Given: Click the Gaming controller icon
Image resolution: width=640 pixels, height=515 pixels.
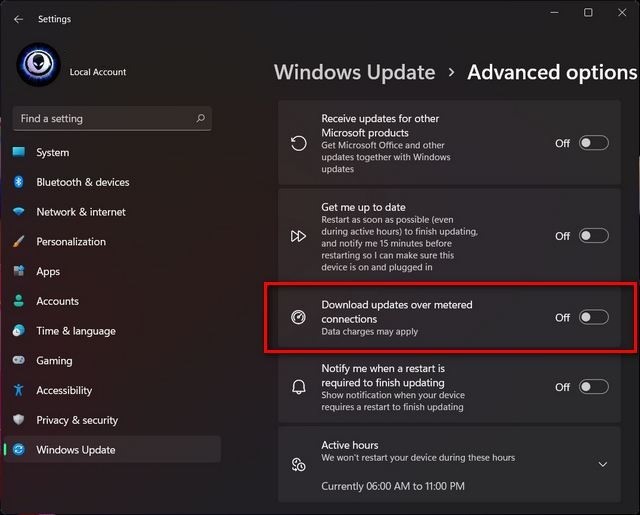Looking at the screenshot, I should (18, 361).
